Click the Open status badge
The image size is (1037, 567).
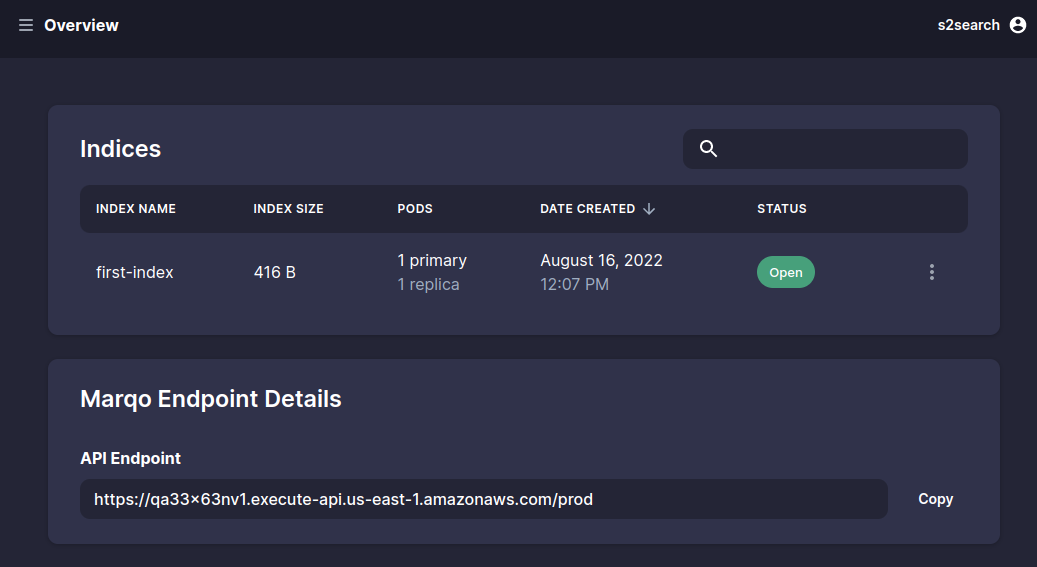coord(785,272)
